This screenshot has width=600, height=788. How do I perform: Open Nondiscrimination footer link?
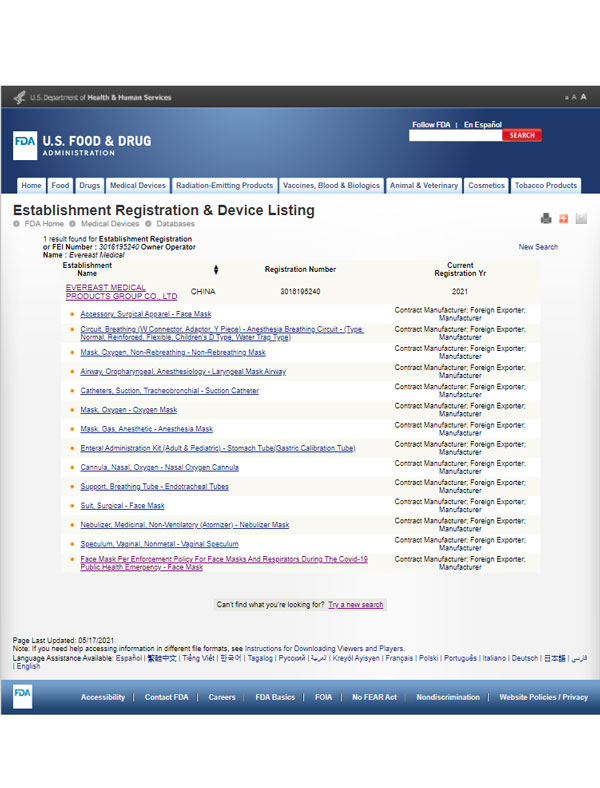[448, 697]
